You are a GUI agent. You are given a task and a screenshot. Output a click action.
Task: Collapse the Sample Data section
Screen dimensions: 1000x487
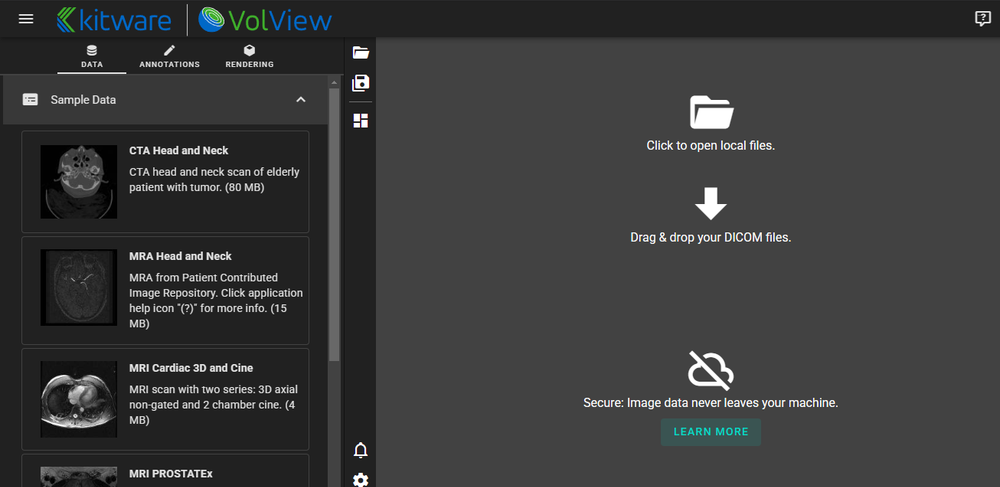click(x=301, y=99)
